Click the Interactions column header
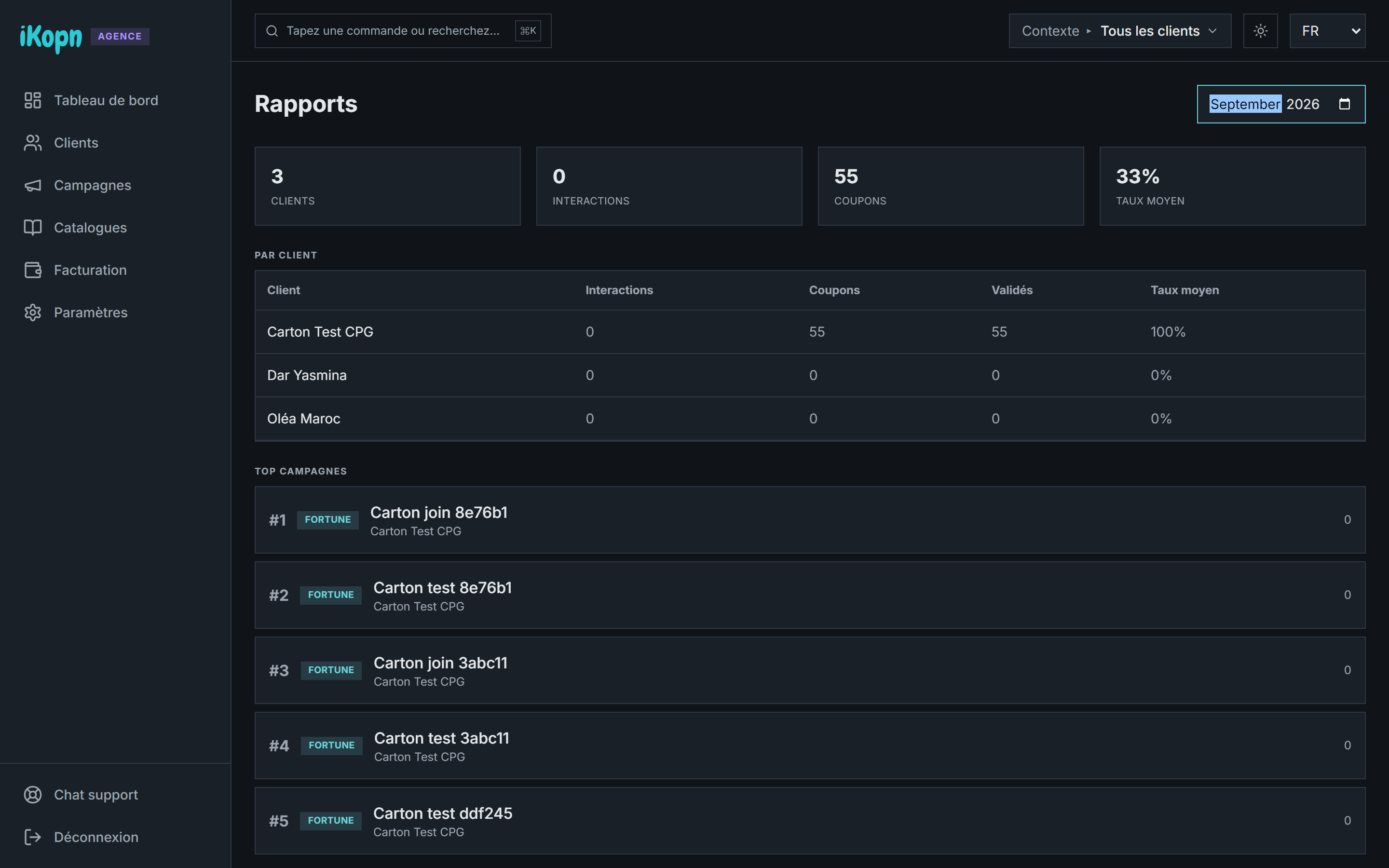Viewport: 1389px width, 868px height. [619, 290]
